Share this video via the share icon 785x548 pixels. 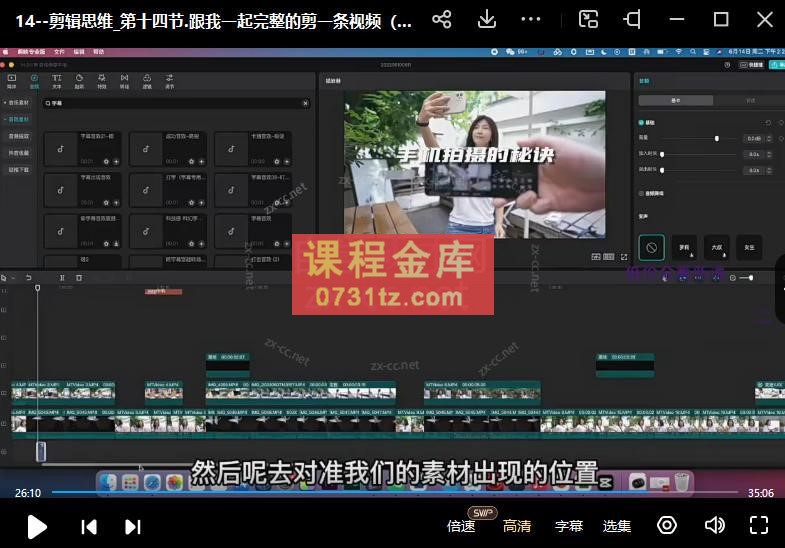442,20
